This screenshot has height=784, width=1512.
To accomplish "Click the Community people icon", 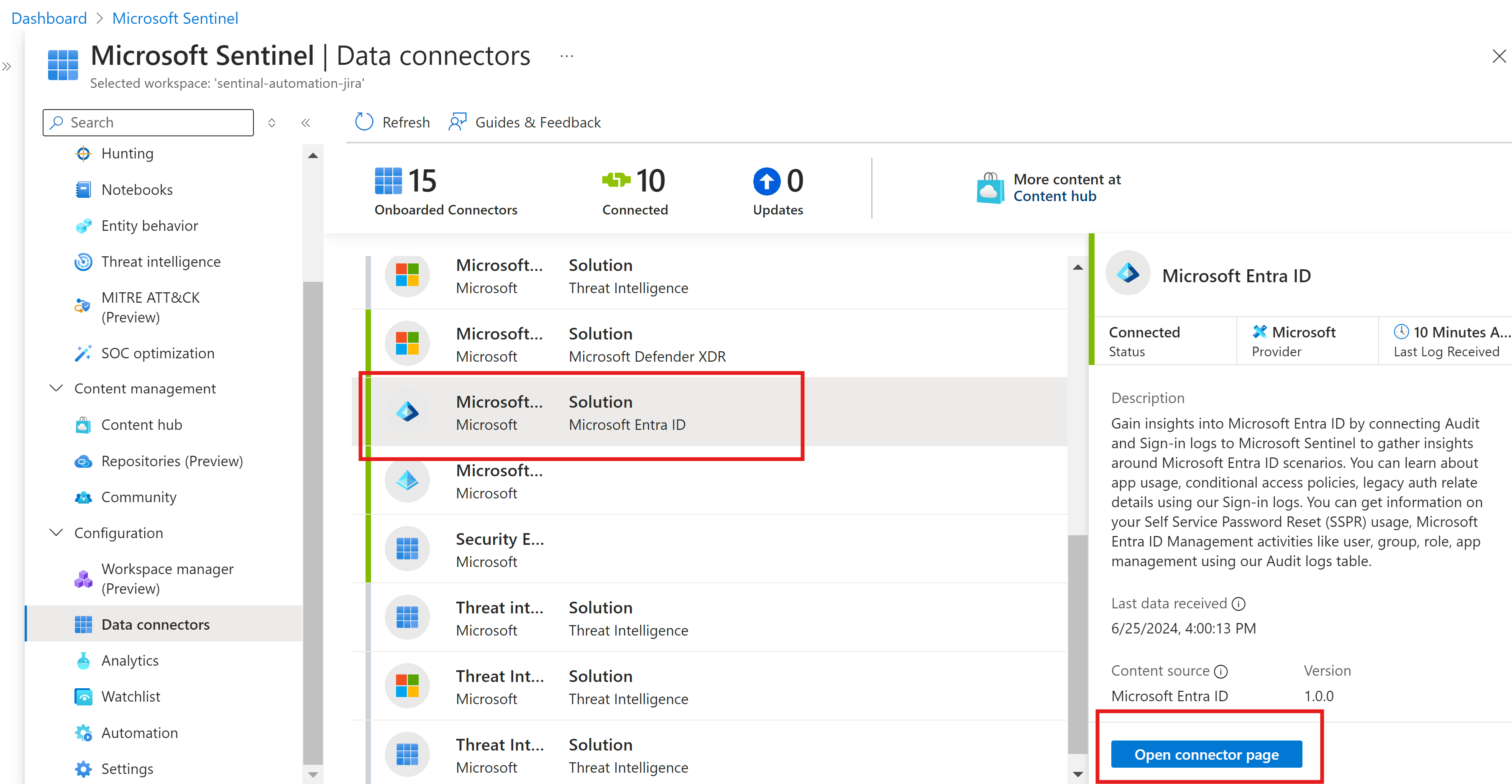I will [83, 497].
